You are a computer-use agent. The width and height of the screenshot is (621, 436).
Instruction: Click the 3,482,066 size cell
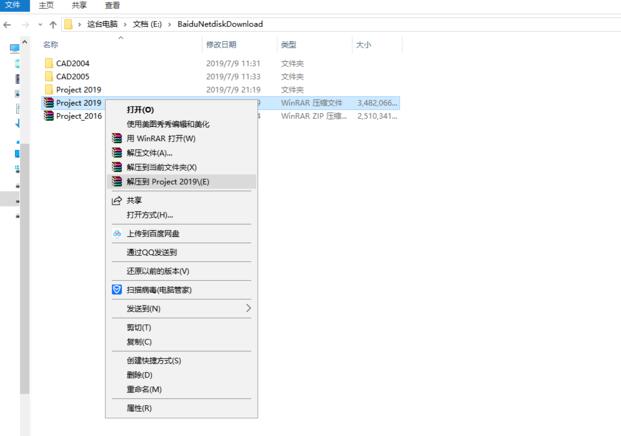377,103
